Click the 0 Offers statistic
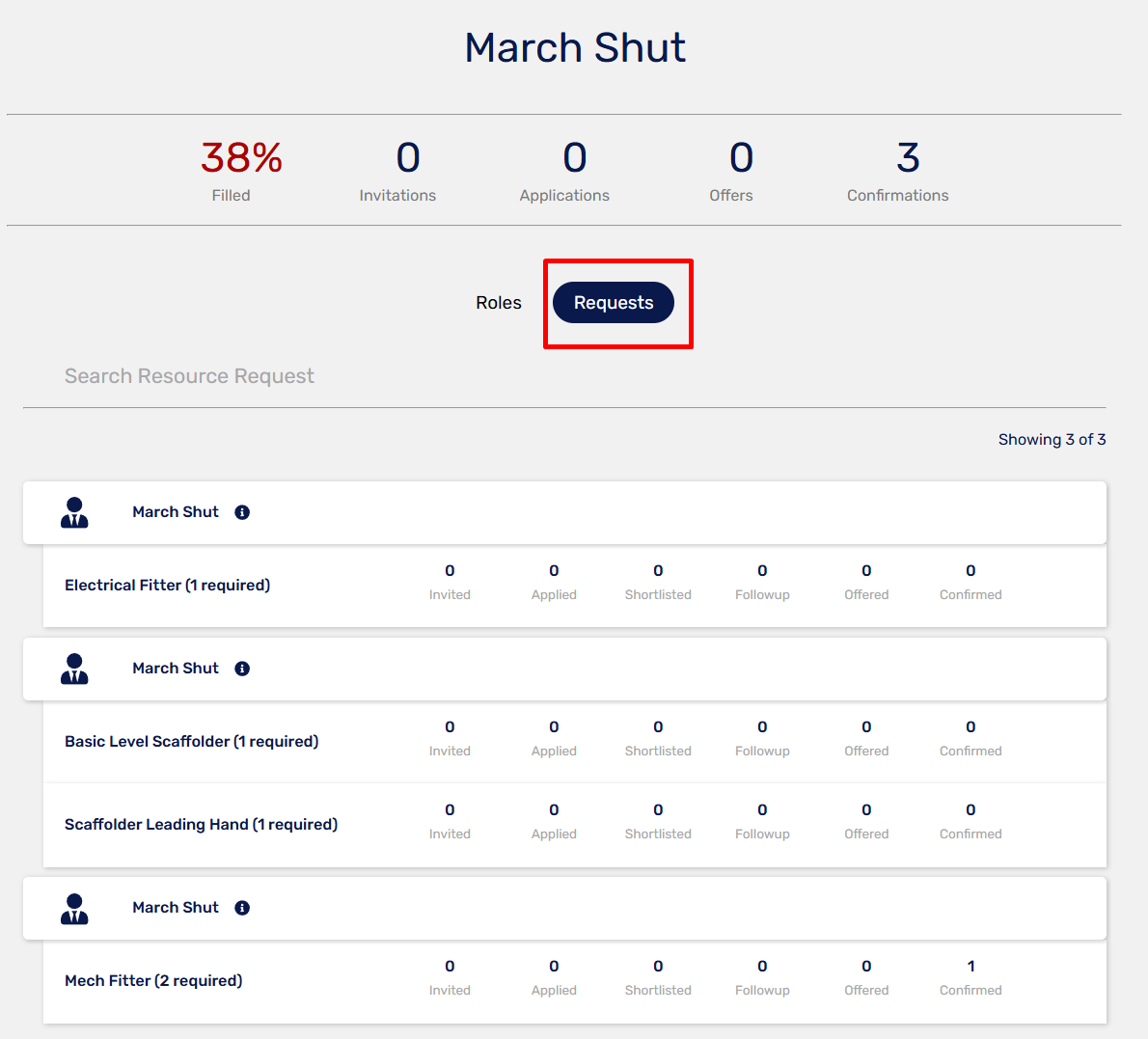Image resolution: width=1148 pixels, height=1039 pixels. pos(731,172)
